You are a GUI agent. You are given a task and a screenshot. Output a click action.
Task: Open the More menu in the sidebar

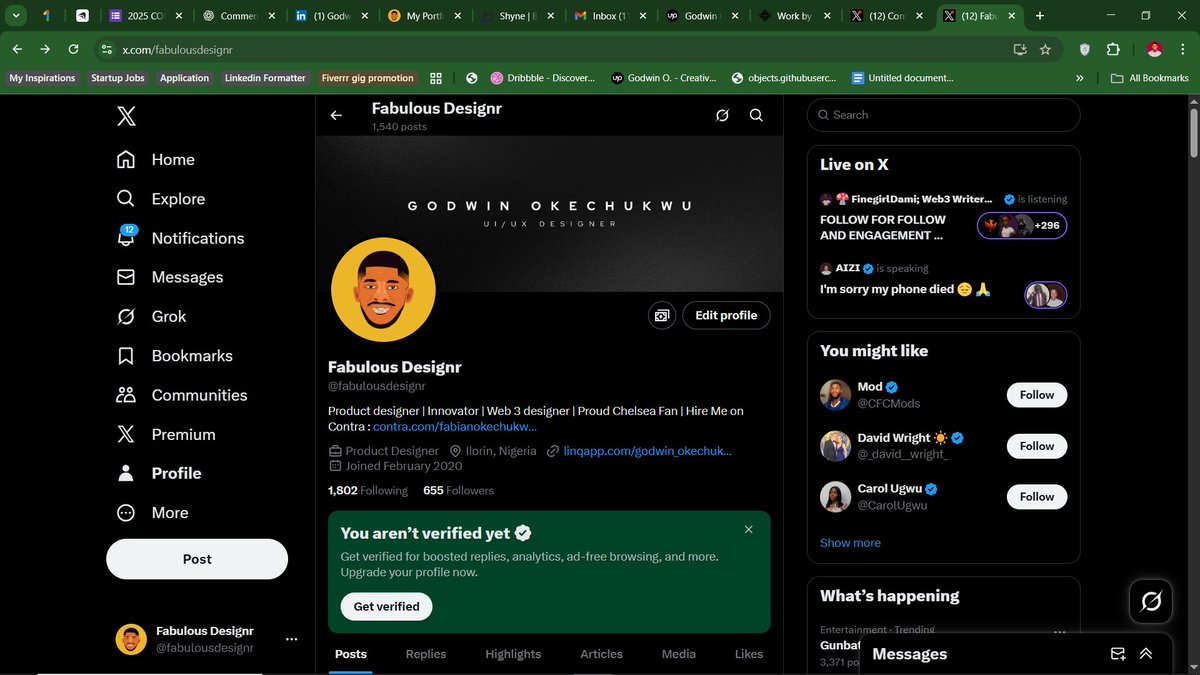[152, 513]
